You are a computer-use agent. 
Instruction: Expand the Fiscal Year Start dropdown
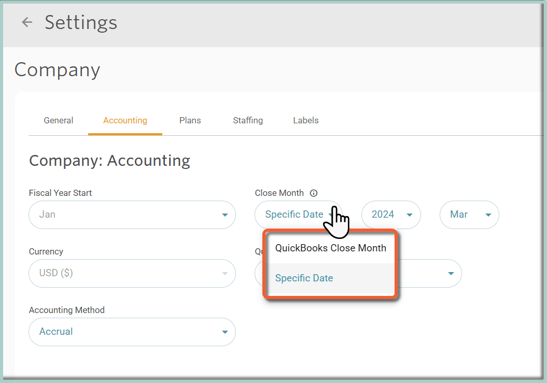pyautogui.click(x=132, y=215)
